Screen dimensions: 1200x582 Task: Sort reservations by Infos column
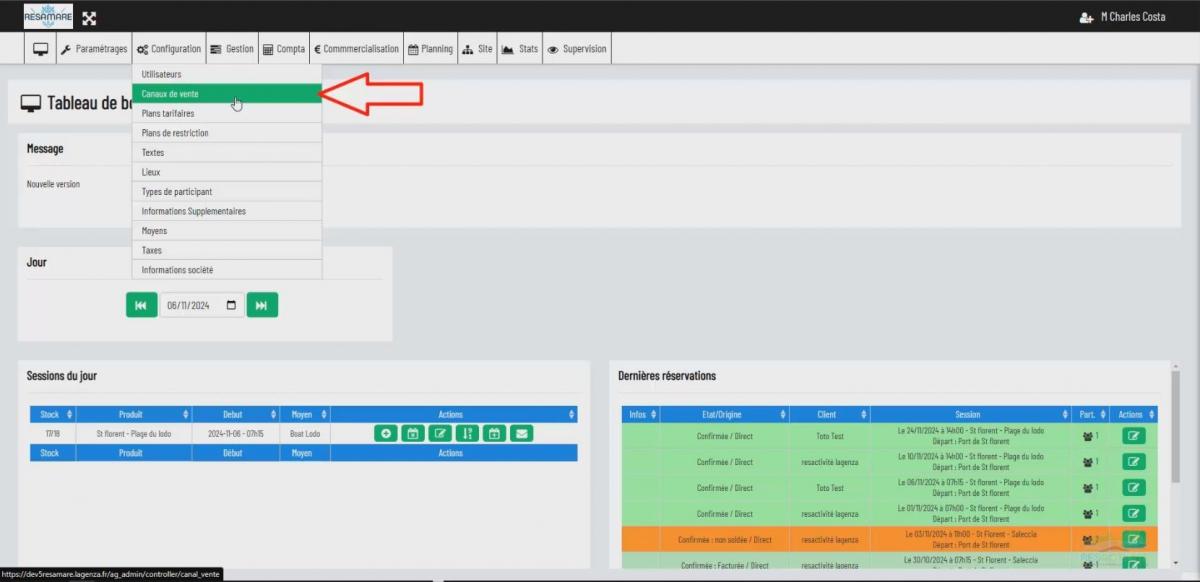pos(640,414)
